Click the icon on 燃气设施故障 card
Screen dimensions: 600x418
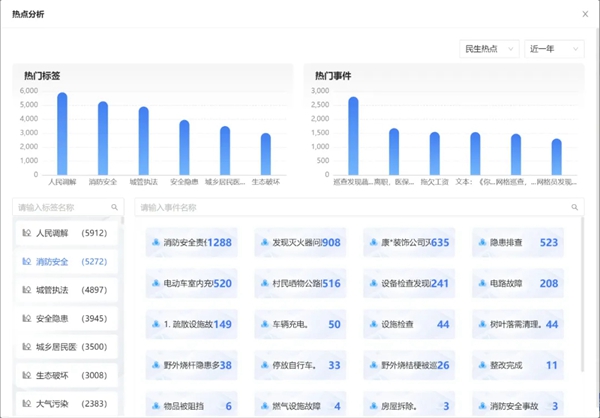264,406
